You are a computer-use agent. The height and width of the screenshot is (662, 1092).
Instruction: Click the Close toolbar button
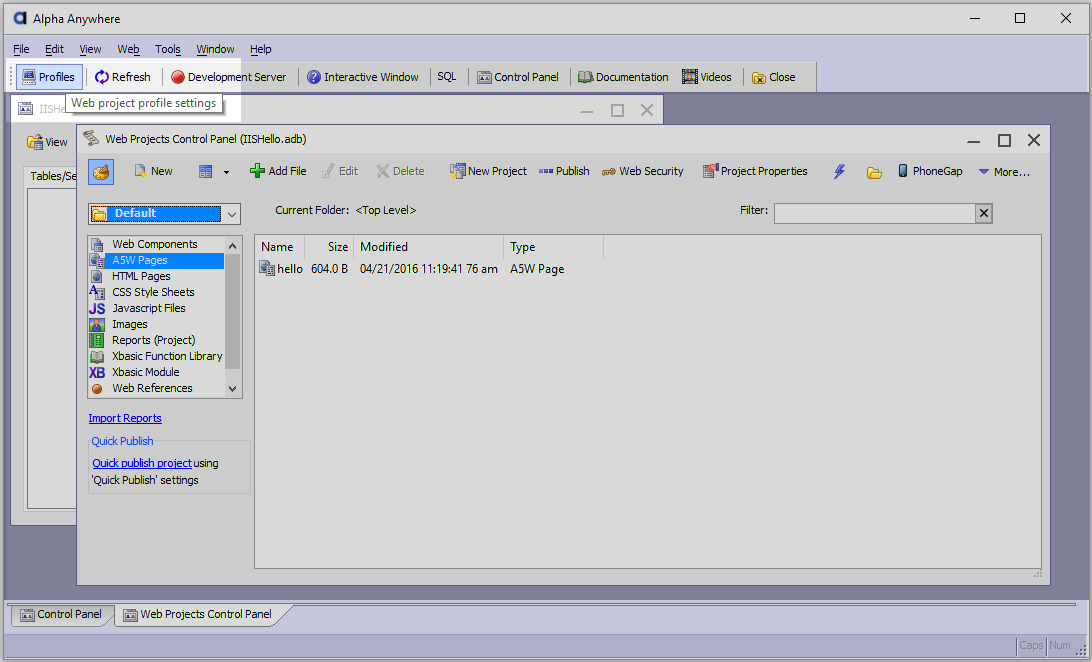pos(773,77)
